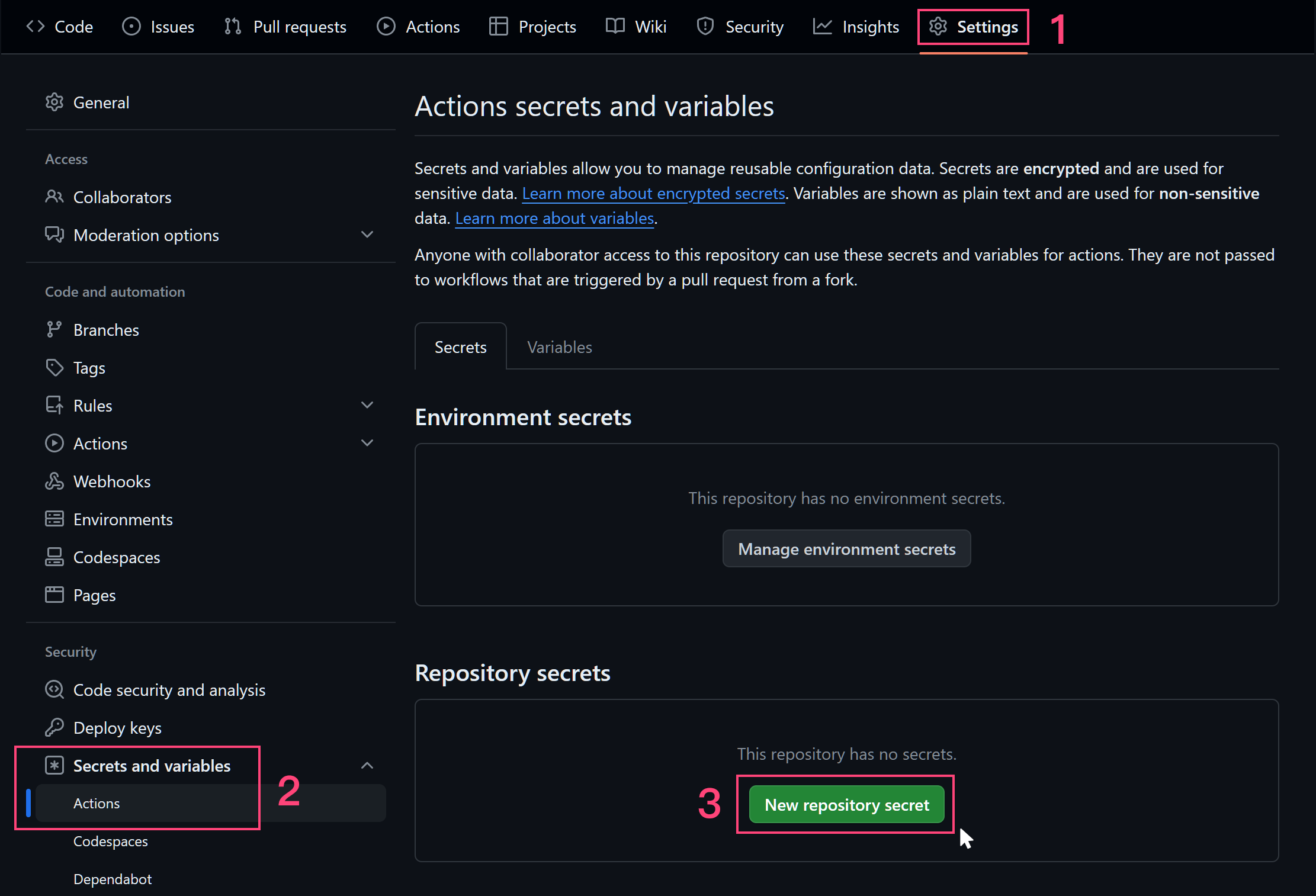Click the Deploy keys key icon
Viewport: 1316px width, 896px height.
54,727
